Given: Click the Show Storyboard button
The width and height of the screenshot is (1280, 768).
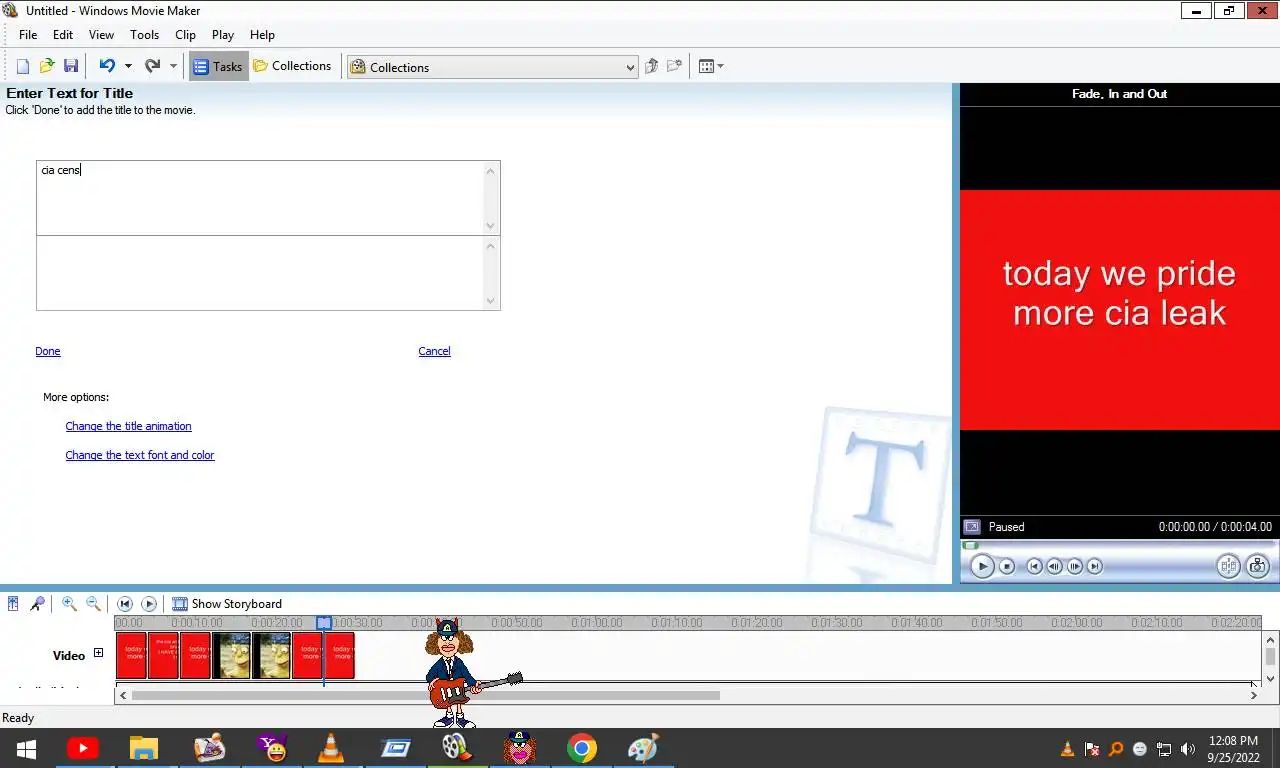Looking at the screenshot, I should pos(227,604).
